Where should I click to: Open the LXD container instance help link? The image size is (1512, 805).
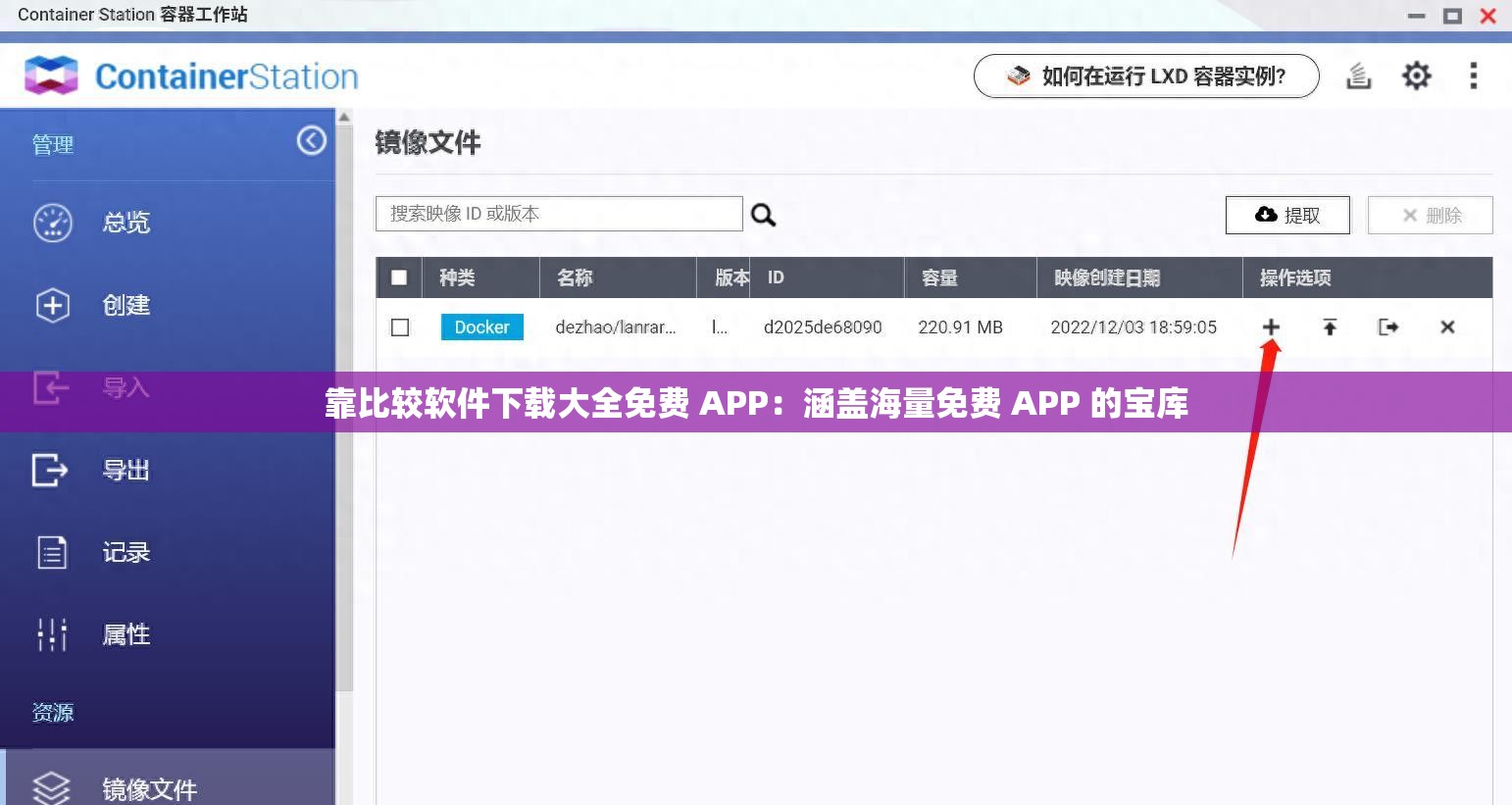coord(1146,76)
